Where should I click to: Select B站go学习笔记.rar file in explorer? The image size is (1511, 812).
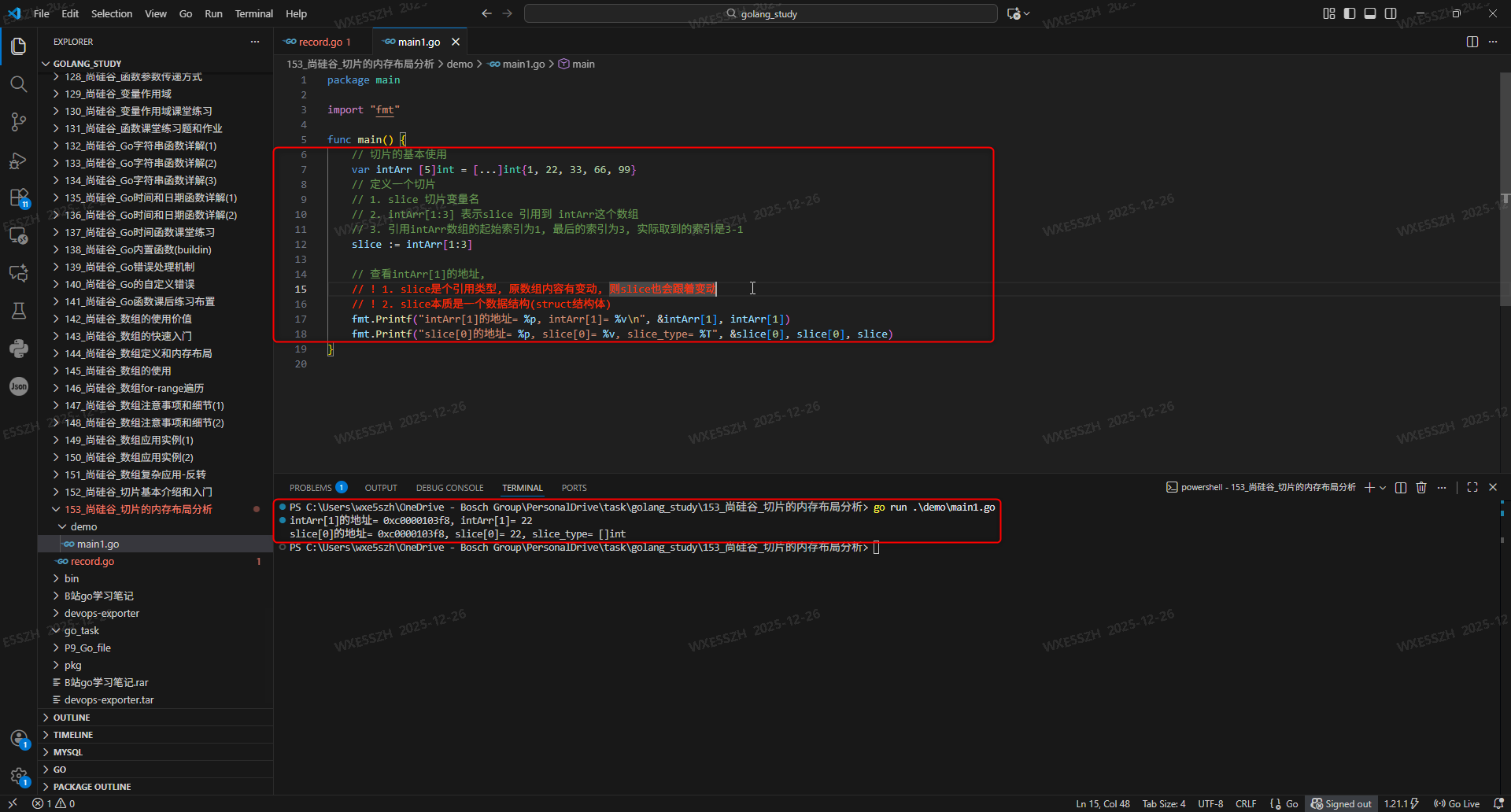click(x=106, y=682)
